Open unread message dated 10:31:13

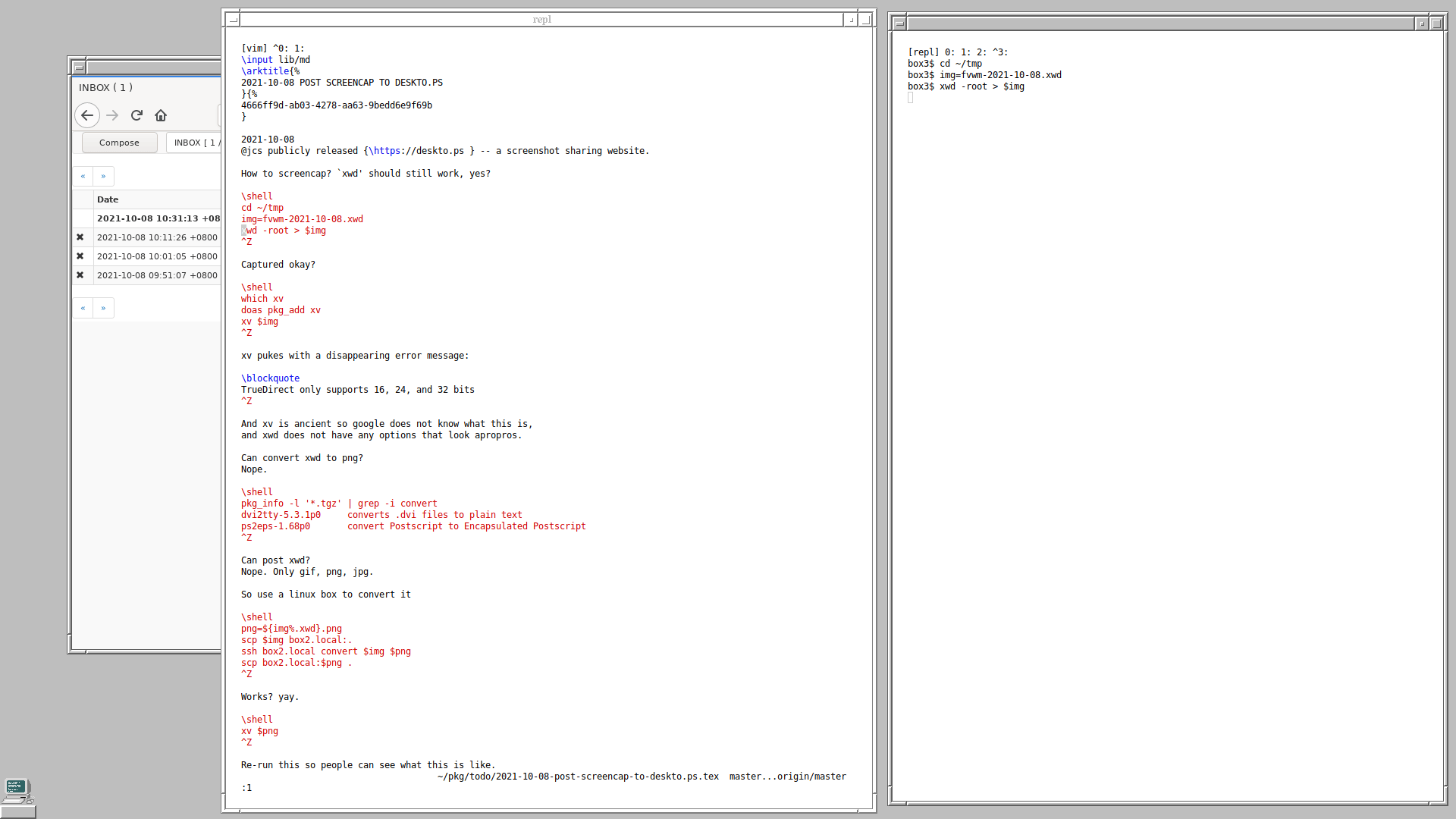[158, 218]
